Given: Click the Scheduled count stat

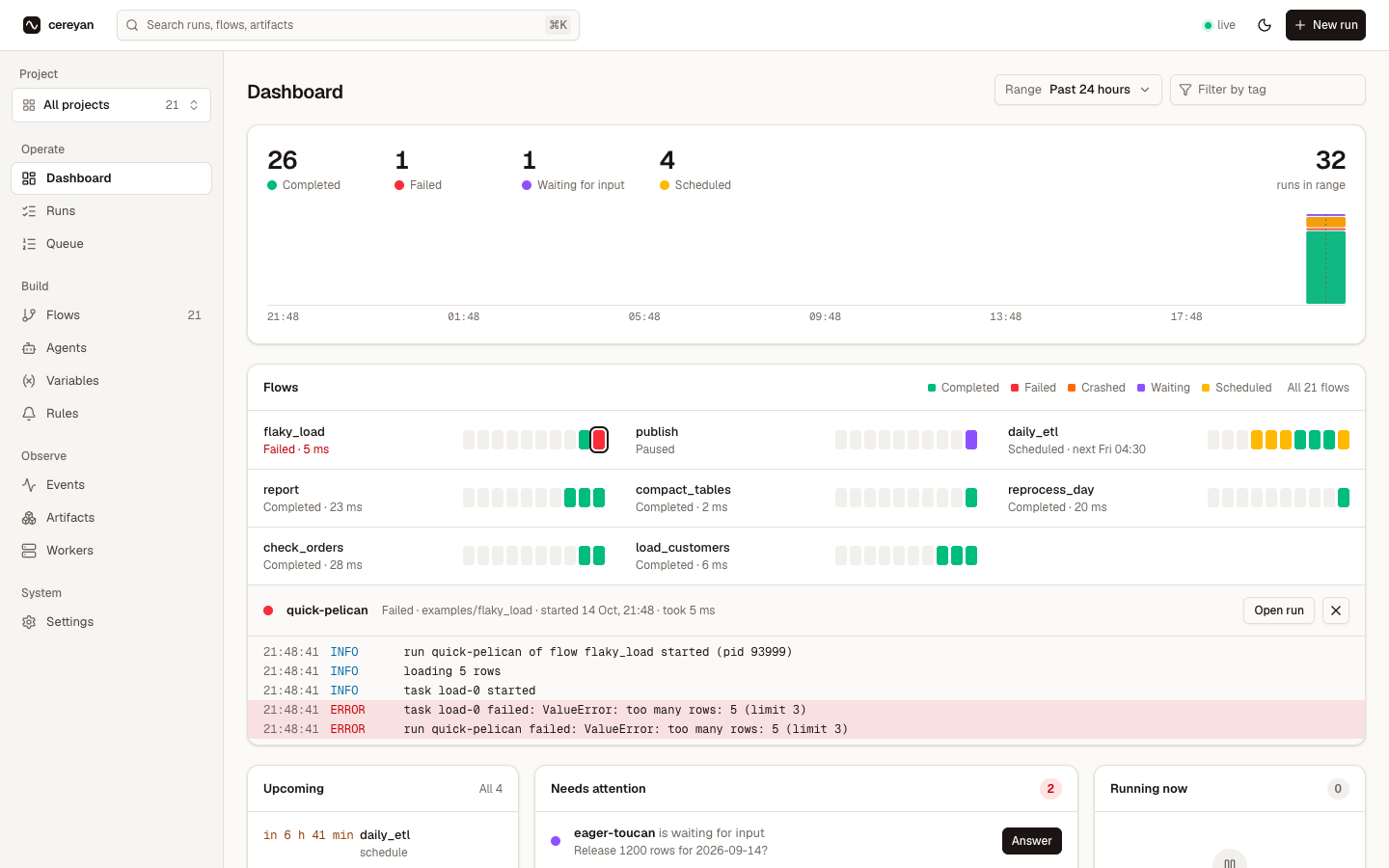Looking at the screenshot, I should (x=695, y=170).
